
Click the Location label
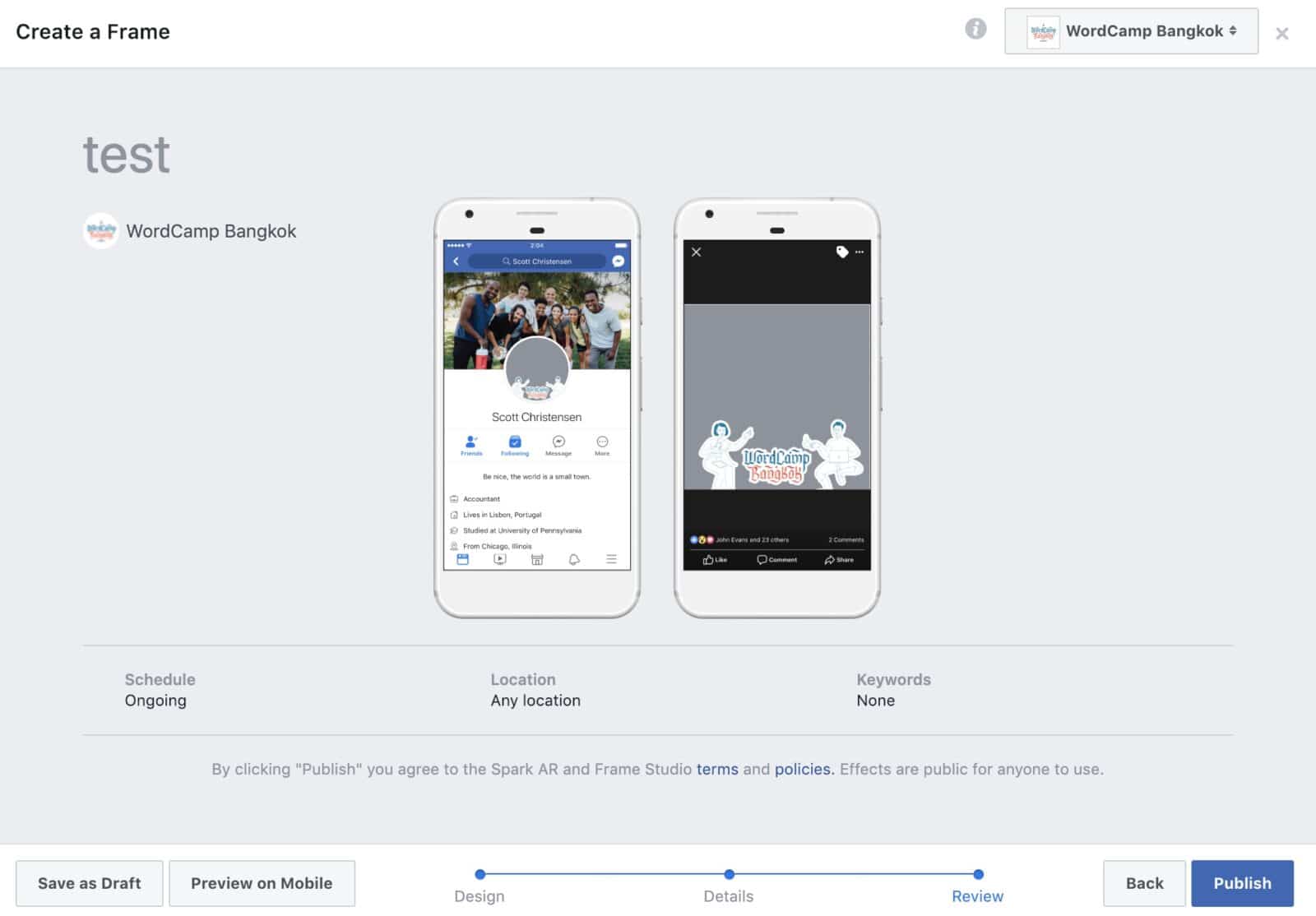tap(523, 679)
